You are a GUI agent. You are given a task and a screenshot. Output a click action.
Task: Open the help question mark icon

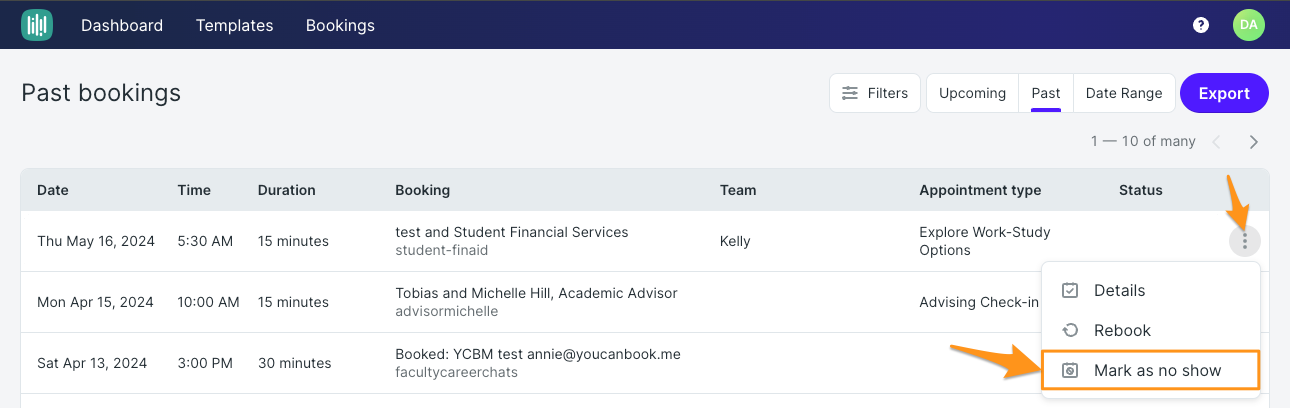tap(1201, 25)
